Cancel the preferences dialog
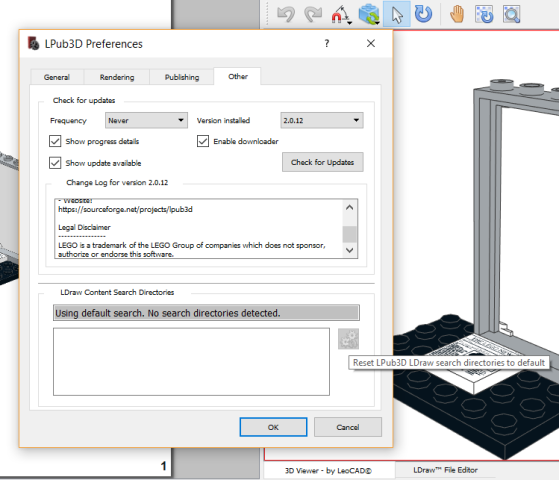 (348, 427)
